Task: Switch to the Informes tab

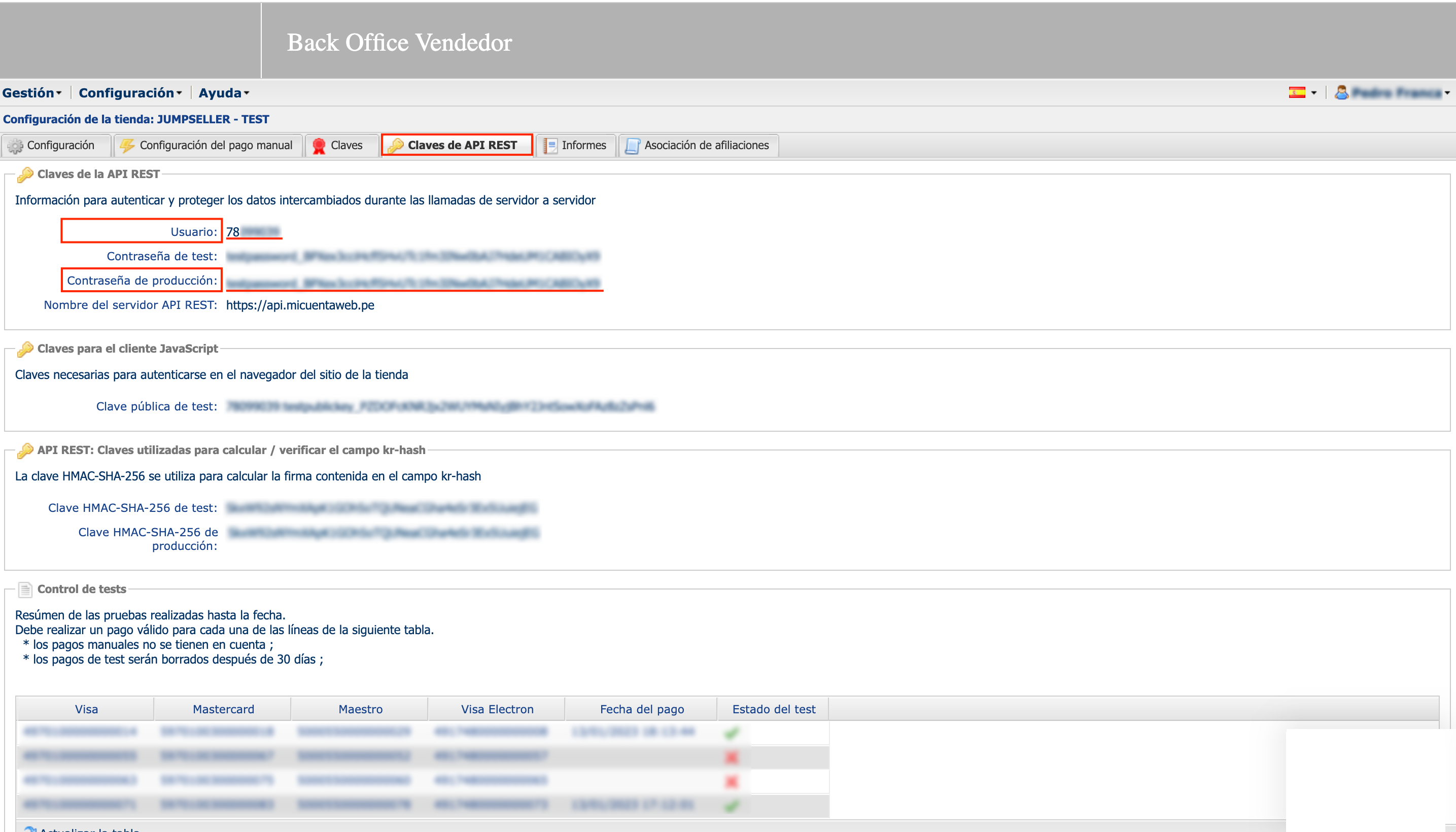Action: click(x=583, y=145)
